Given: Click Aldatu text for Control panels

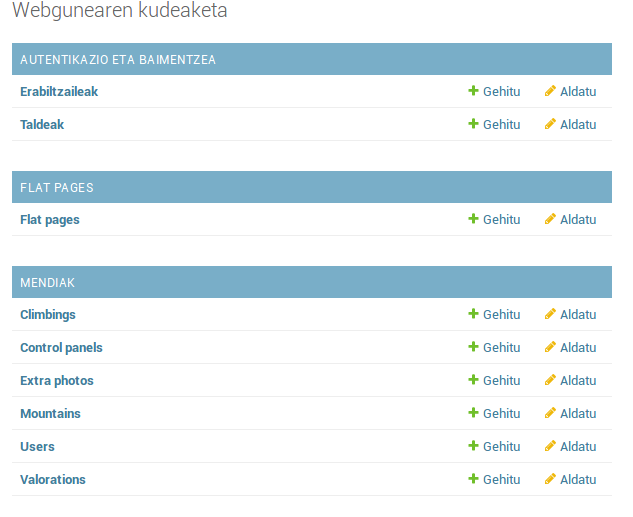Looking at the screenshot, I should point(578,348).
